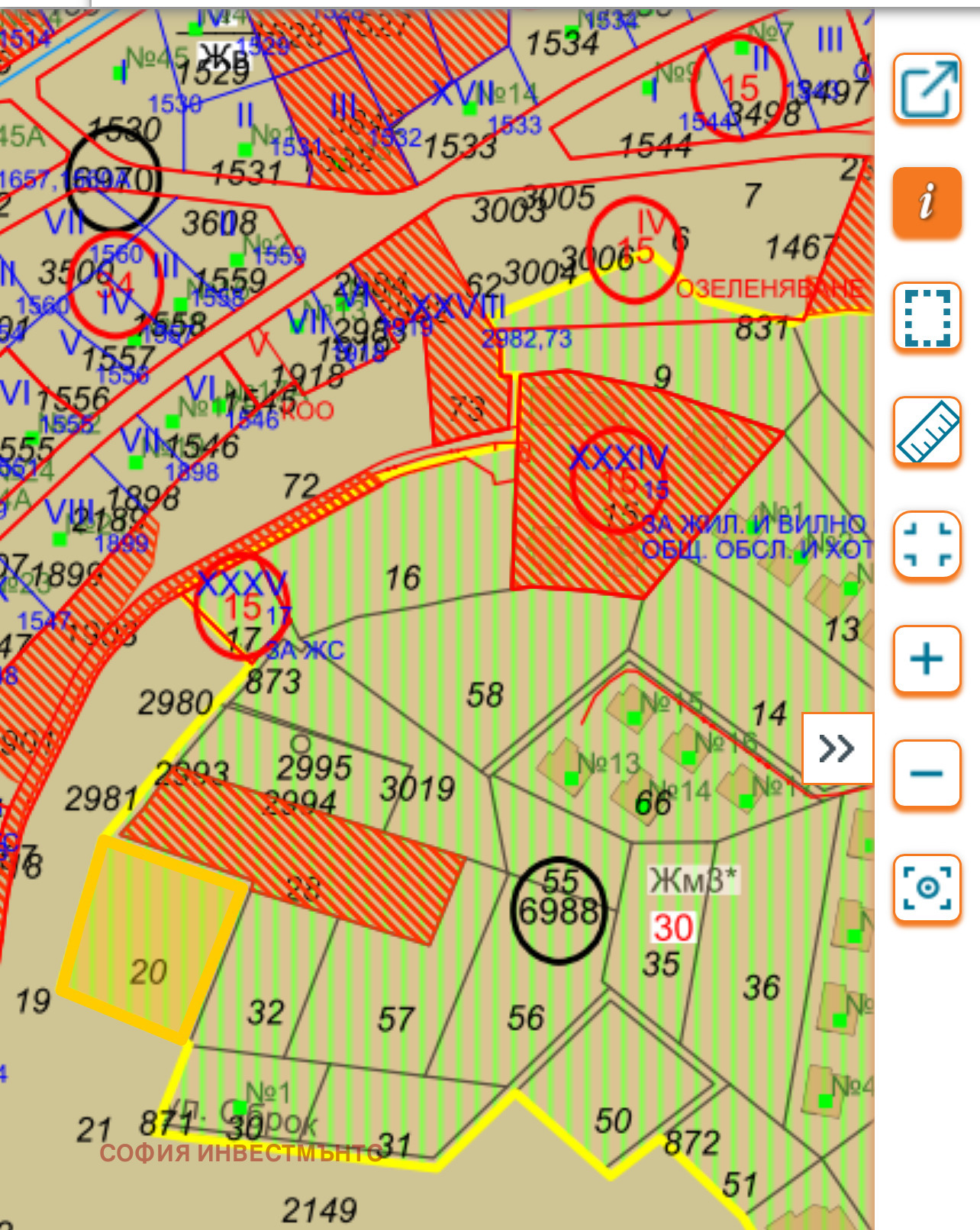Click the locate target icon
This screenshot has height=1230, width=980.
[x=927, y=888]
